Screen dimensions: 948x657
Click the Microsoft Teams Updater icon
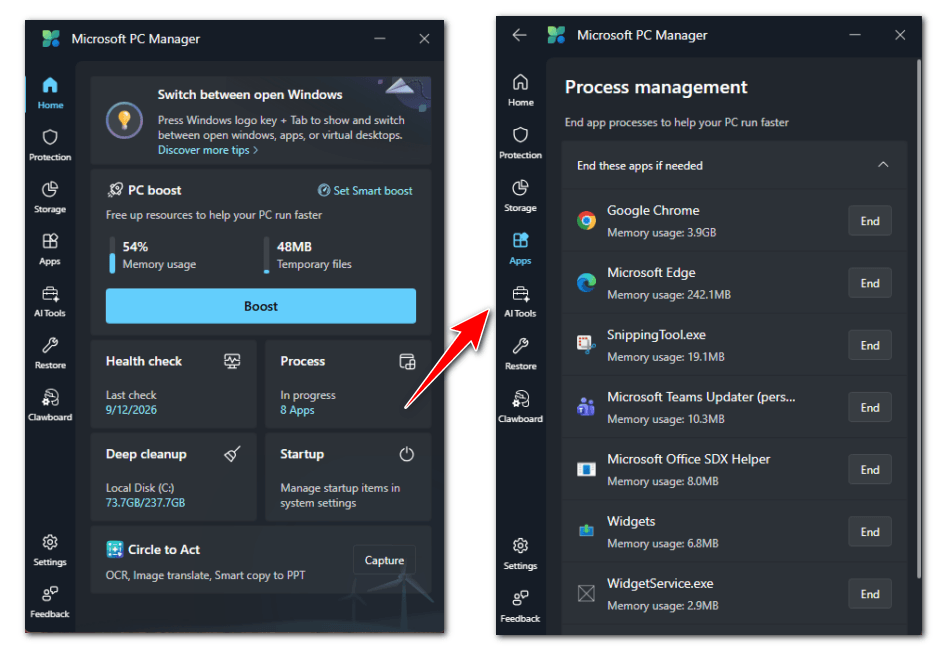point(586,407)
